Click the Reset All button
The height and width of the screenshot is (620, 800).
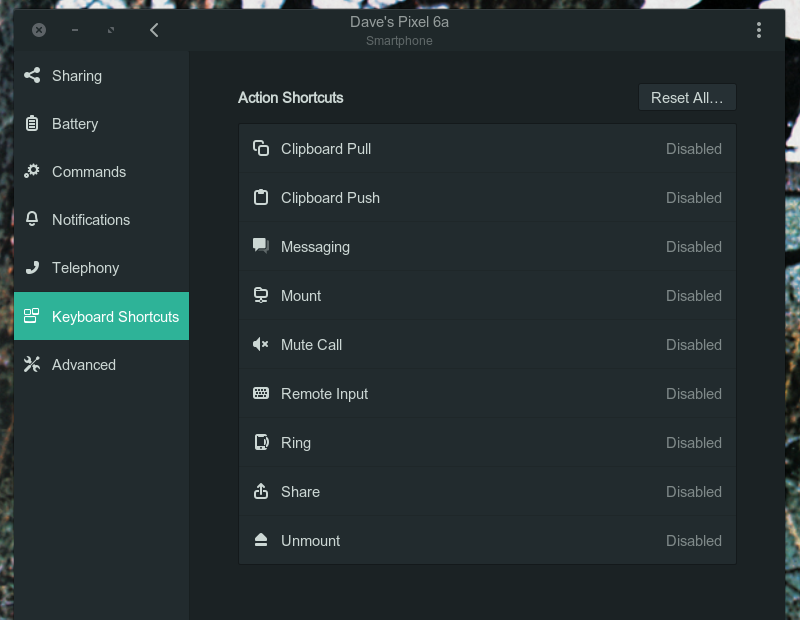687,96
